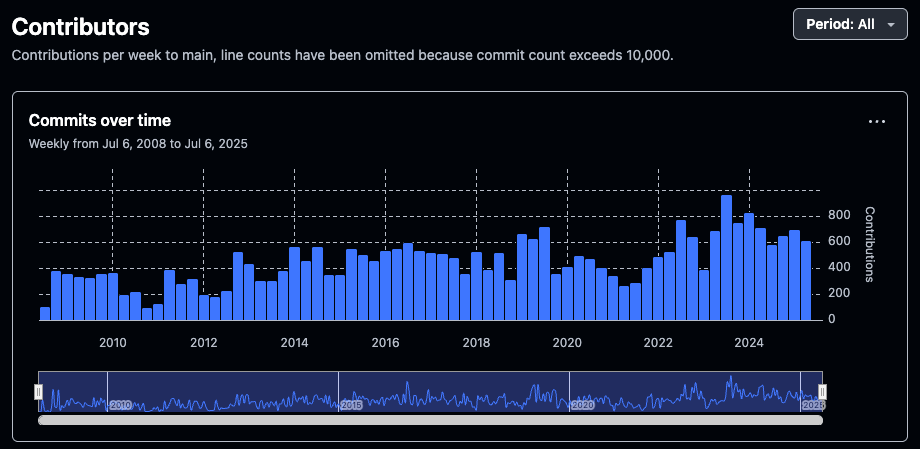Click the caret arrow in Period button
The width and height of the screenshot is (920, 449).
(890, 25)
